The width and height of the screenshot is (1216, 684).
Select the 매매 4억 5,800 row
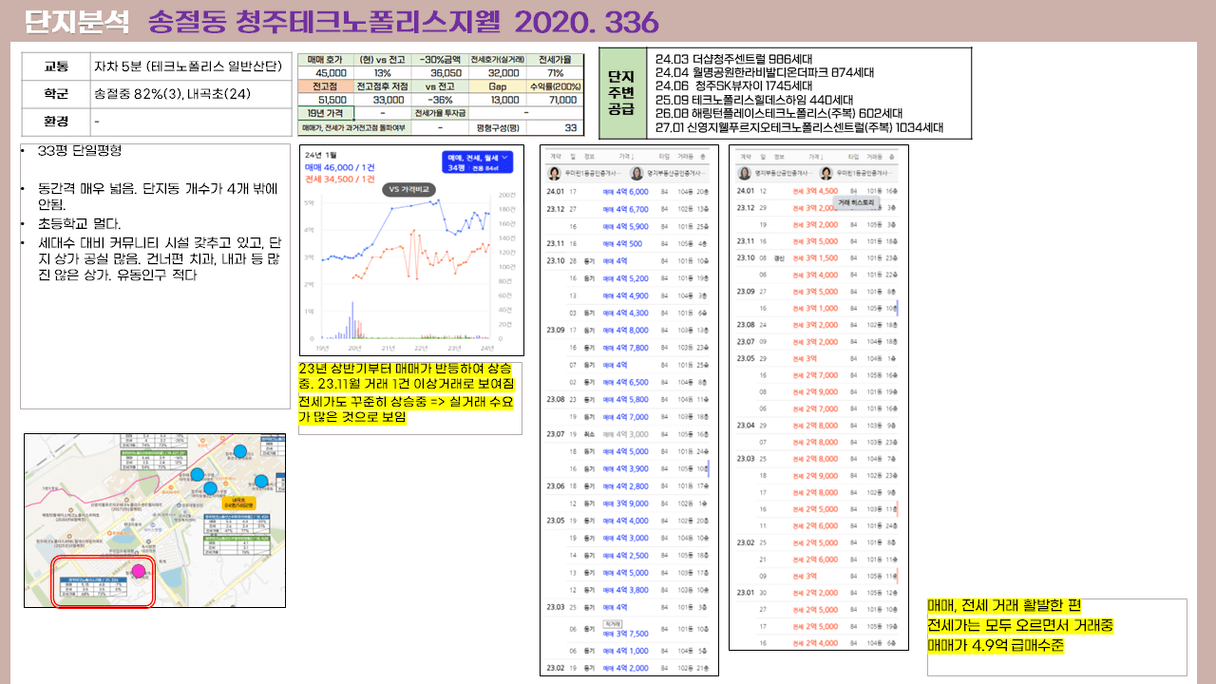pos(627,399)
